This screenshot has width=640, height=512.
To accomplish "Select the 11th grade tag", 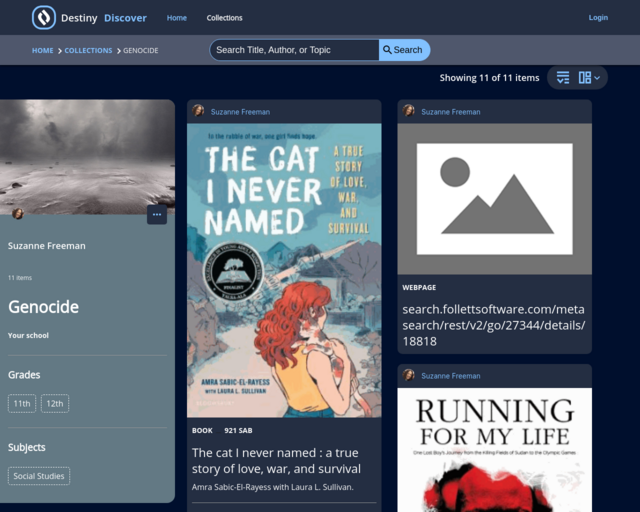I will (22, 403).
